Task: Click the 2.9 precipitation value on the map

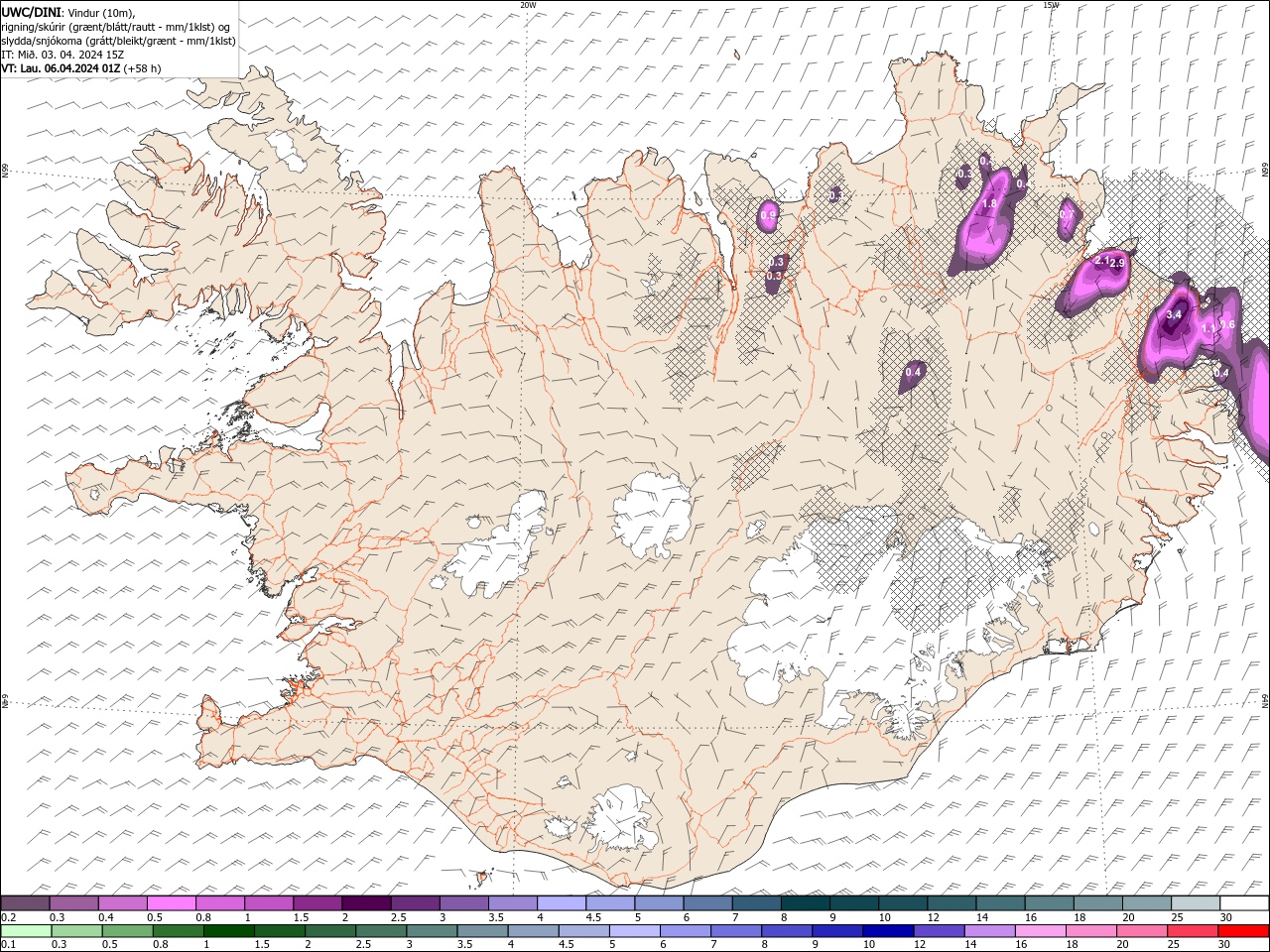Action: (x=1116, y=264)
